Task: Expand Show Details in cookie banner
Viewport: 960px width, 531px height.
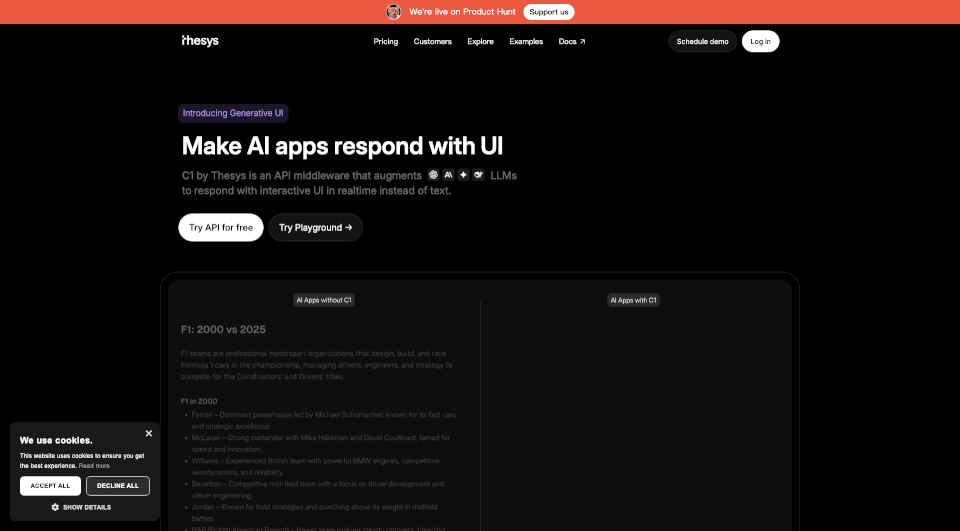Action: coord(86,507)
